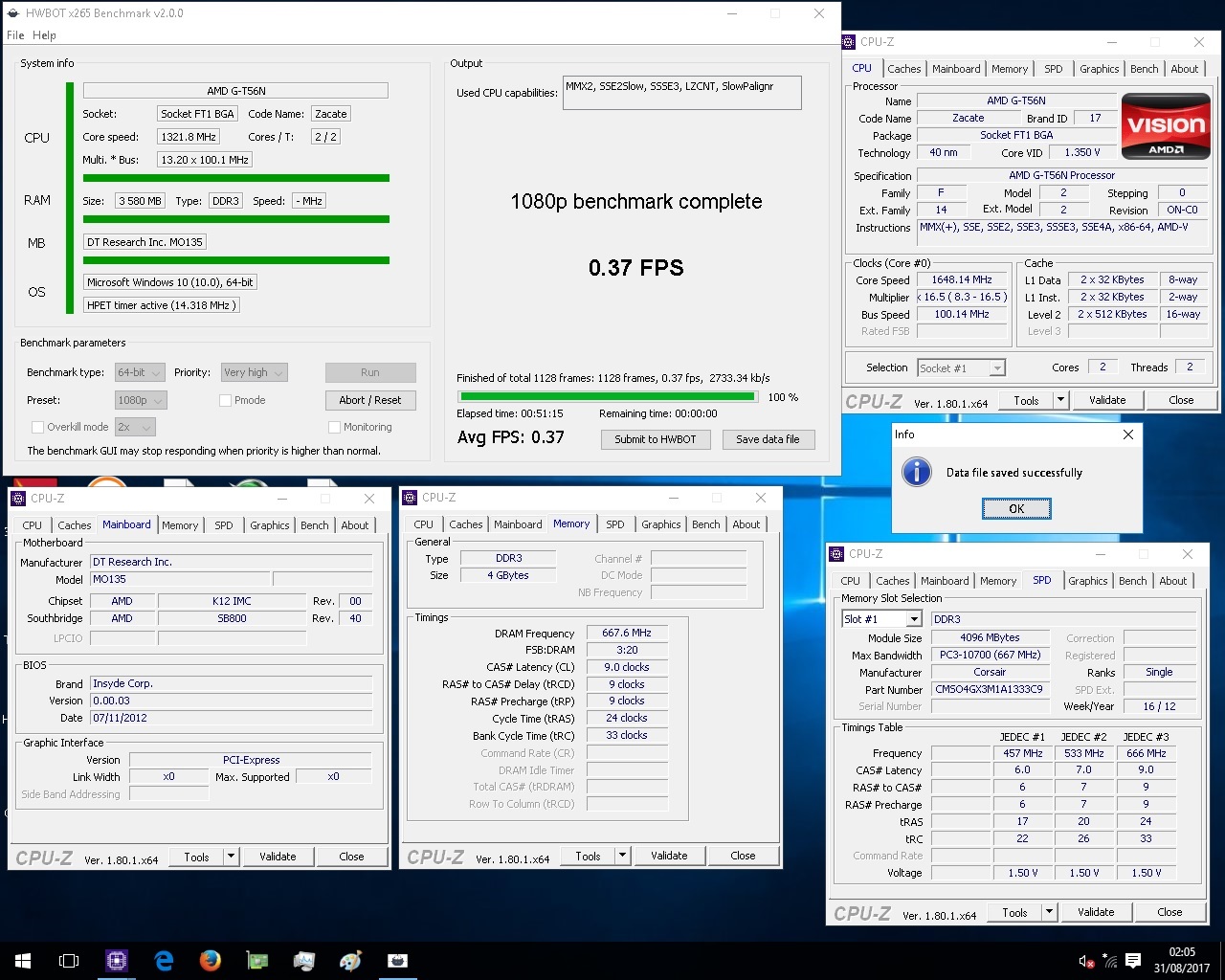Viewport: 1225px width, 980px height.
Task: Click the HWBOT x265 window title icon
Action: [x=13, y=13]
